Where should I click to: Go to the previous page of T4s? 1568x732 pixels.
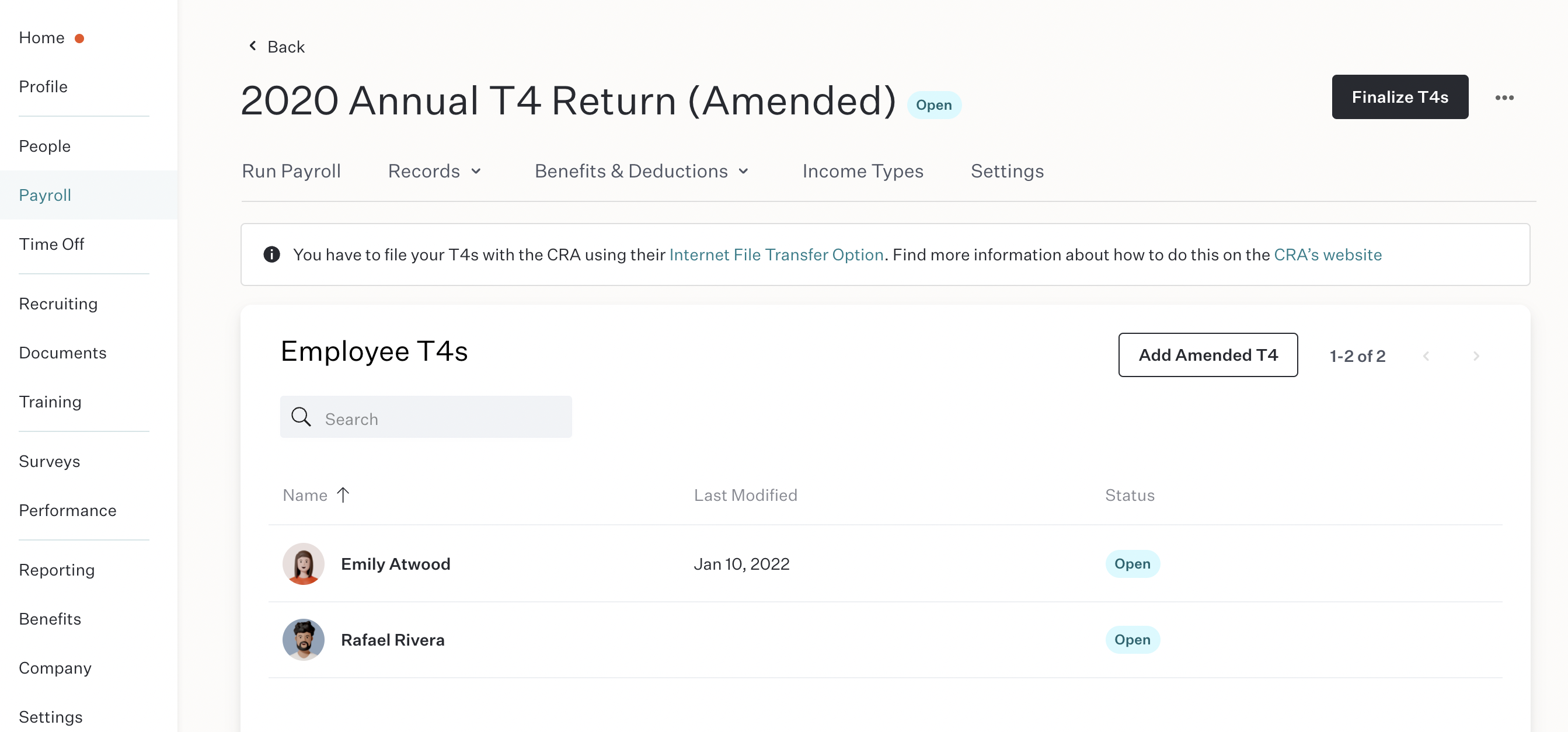point(1426,356)
